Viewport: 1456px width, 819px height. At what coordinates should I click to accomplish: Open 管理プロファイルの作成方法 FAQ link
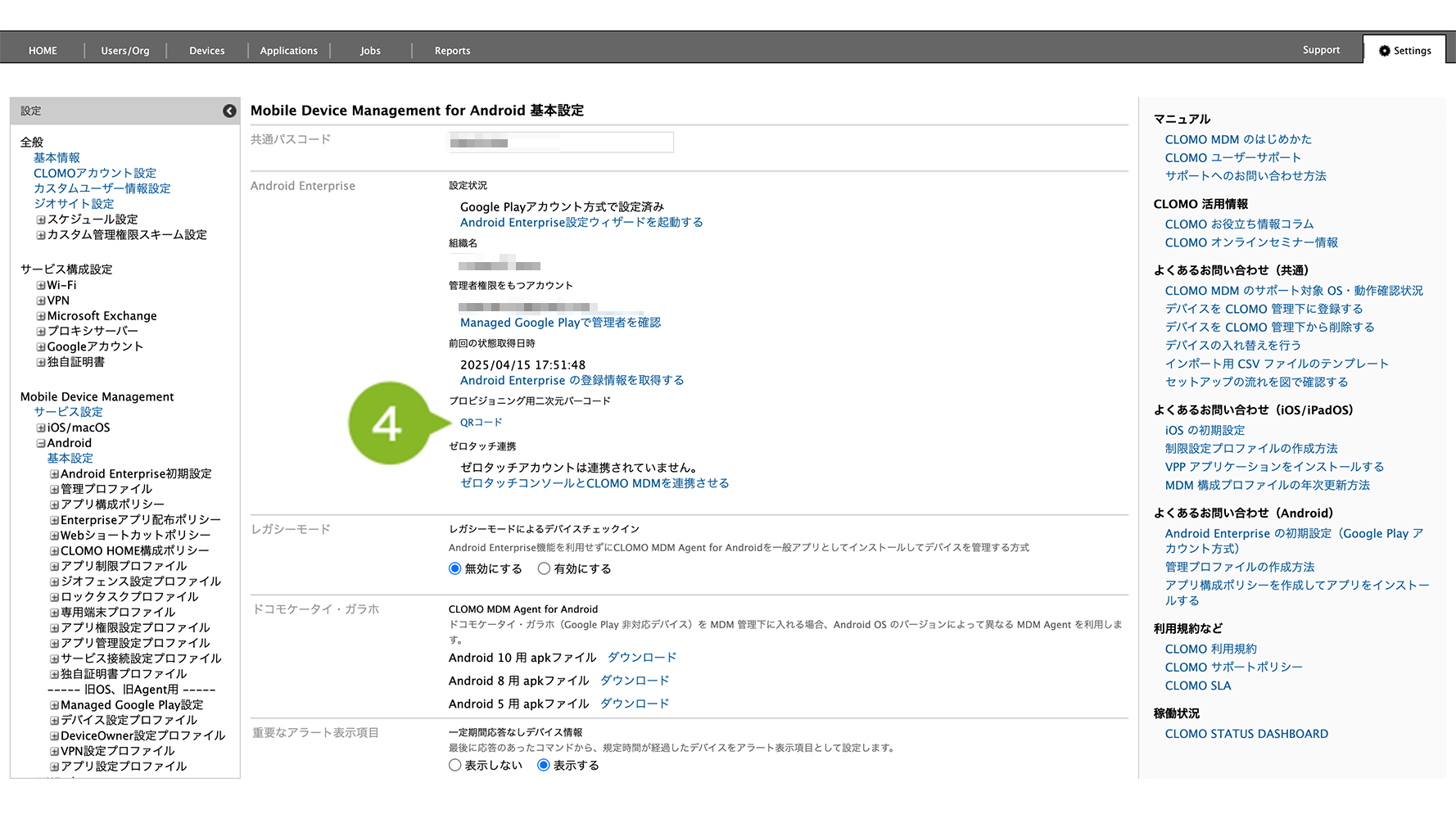pyautogui.click(x=1240, y=567)
